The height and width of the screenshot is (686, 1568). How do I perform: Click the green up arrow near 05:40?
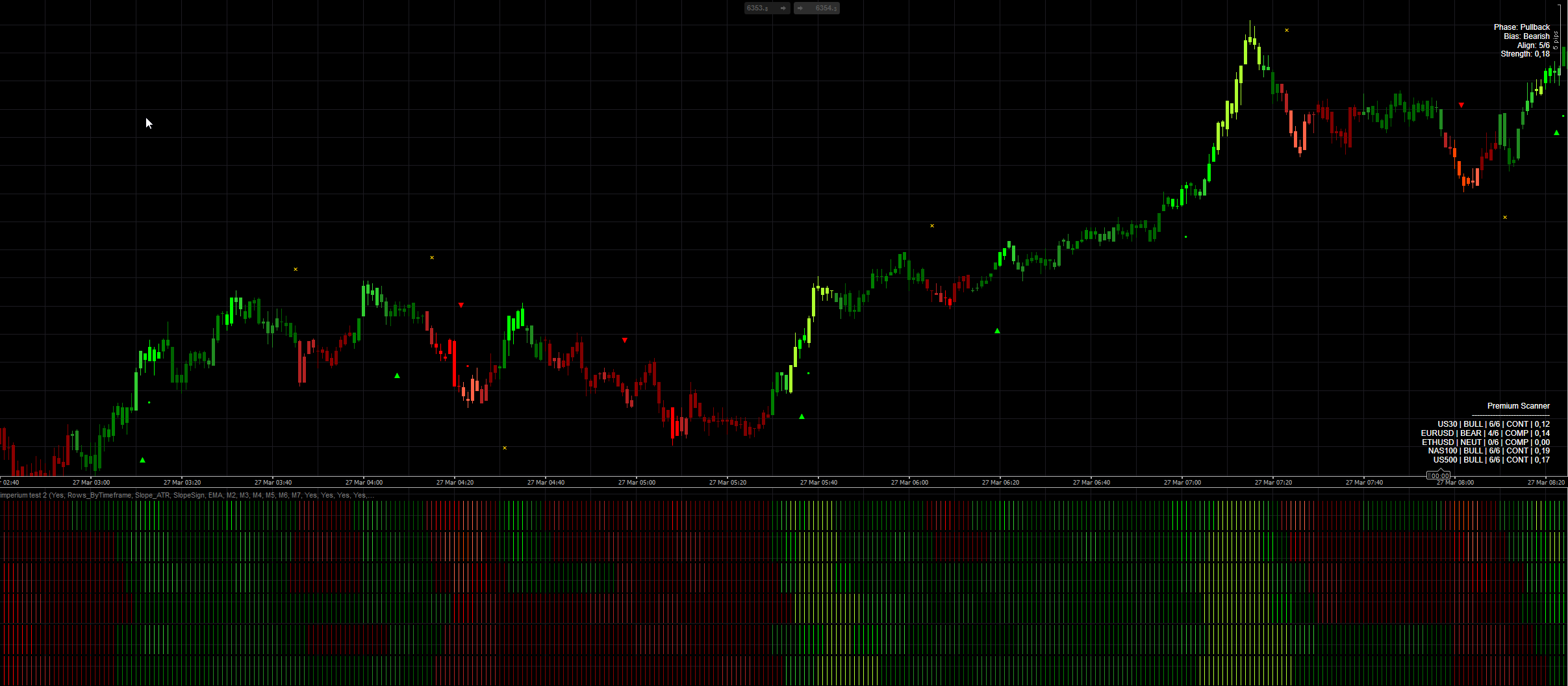[x=802, y=416]
